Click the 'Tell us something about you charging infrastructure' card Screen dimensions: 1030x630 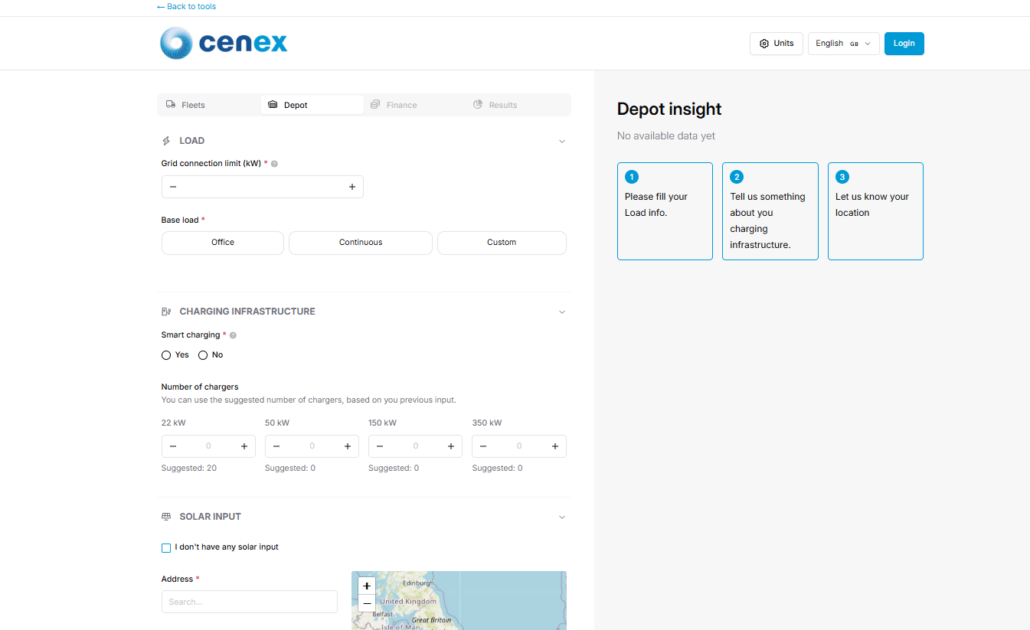(x=771, y=211)
